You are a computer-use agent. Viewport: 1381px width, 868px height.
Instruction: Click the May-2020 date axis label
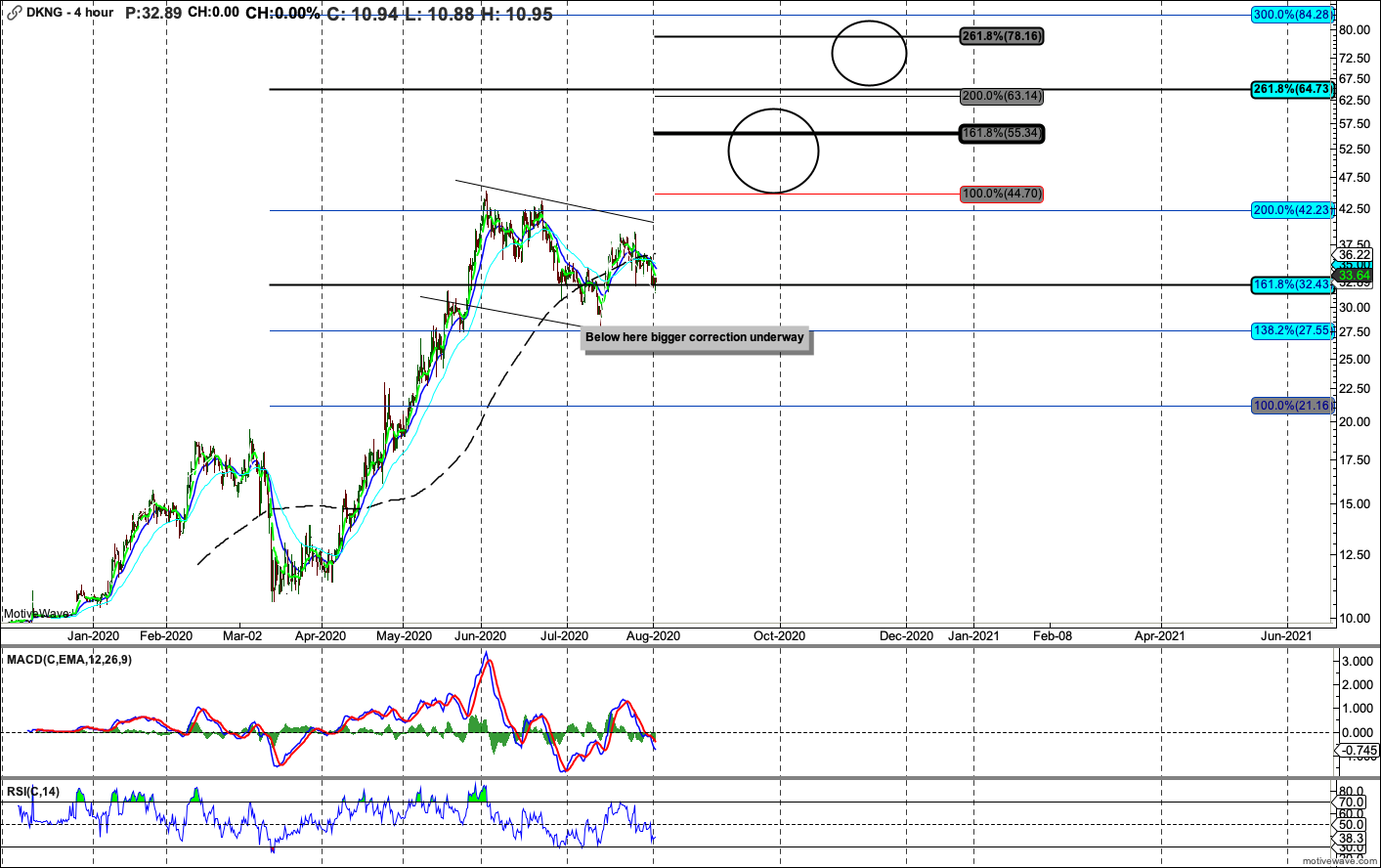pyautogui.click(x=404, y=635)
